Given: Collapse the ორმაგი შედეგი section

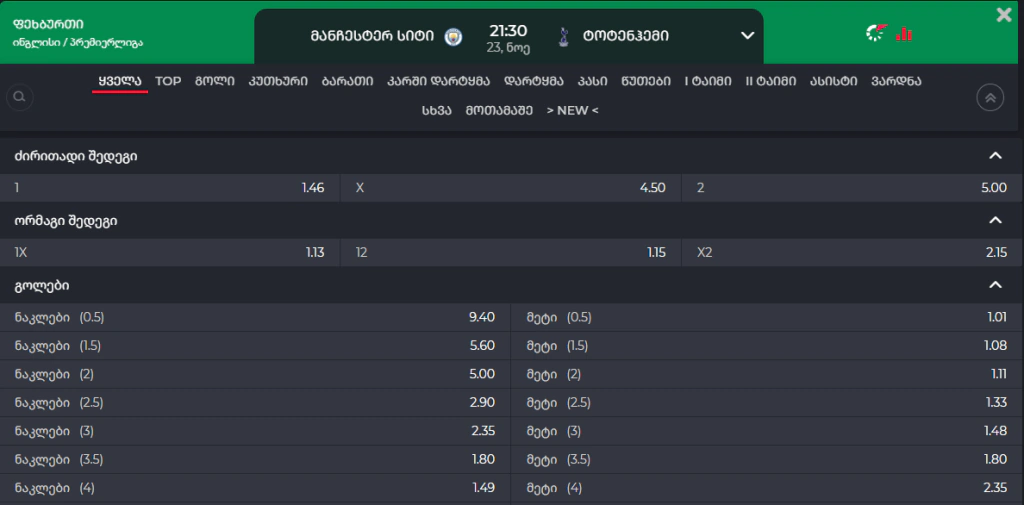Looking at the screenshot, I should 995,221.
